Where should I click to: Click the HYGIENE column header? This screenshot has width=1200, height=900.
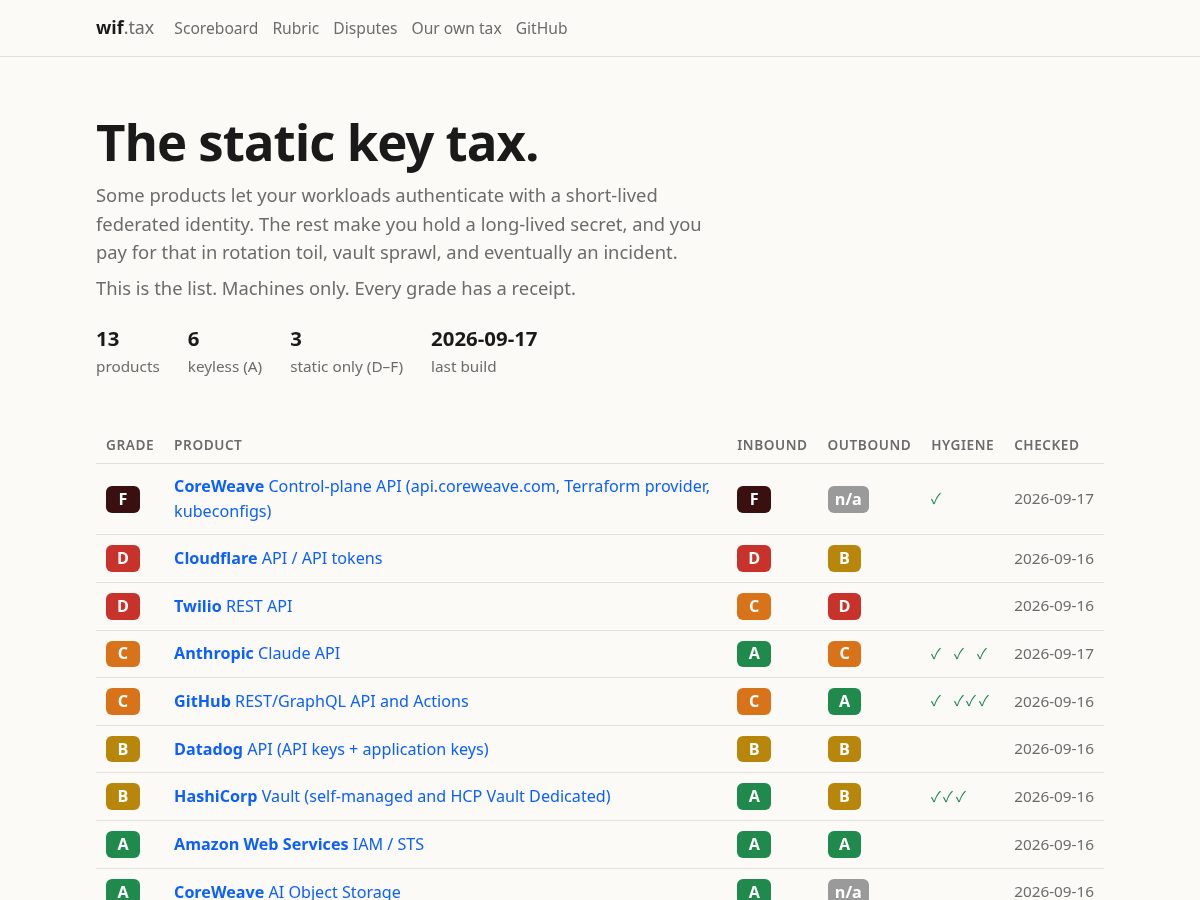(962, 445)
